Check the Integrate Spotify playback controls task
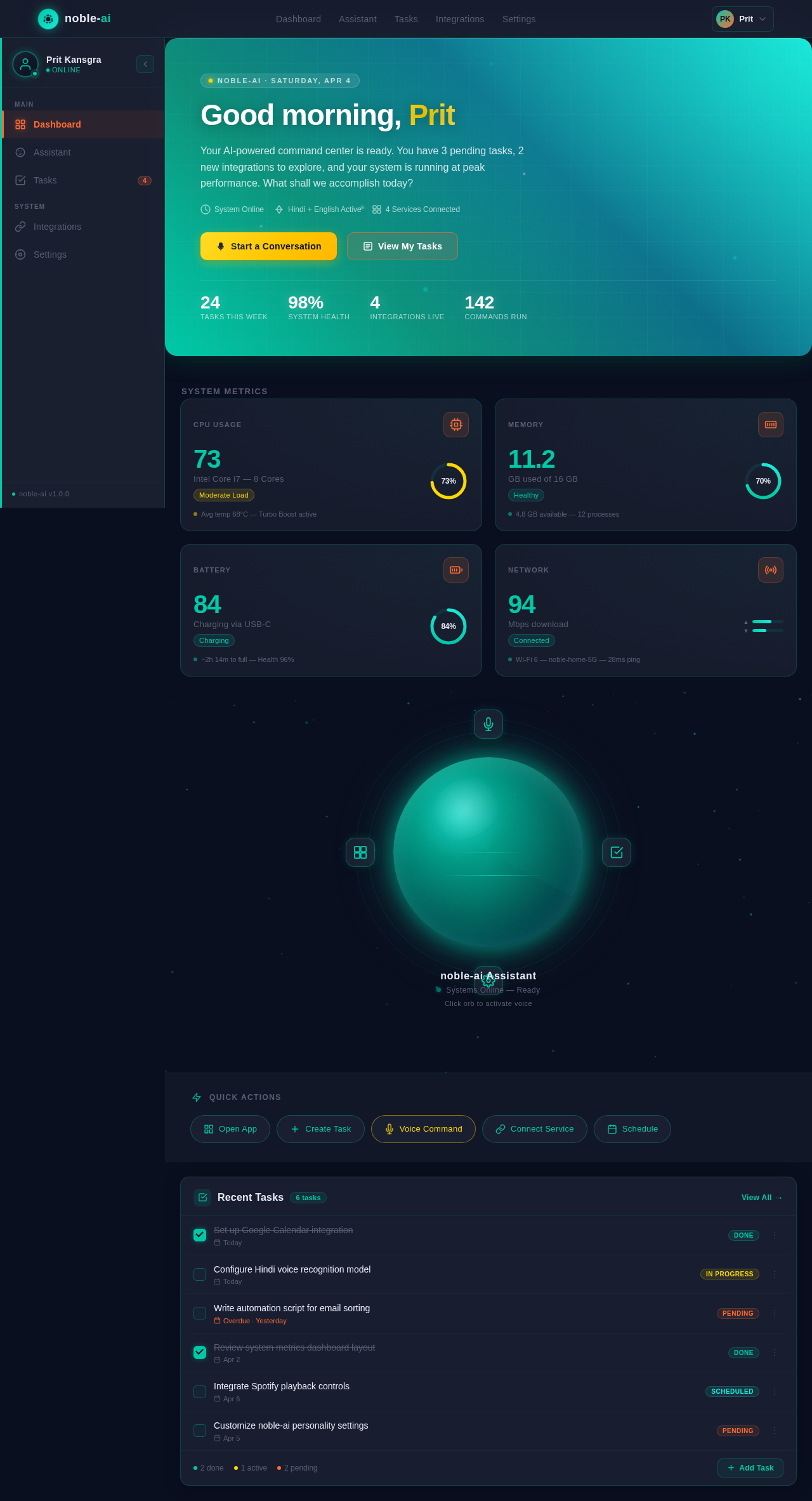812x1501 pixels. (x=200, y=1392)
